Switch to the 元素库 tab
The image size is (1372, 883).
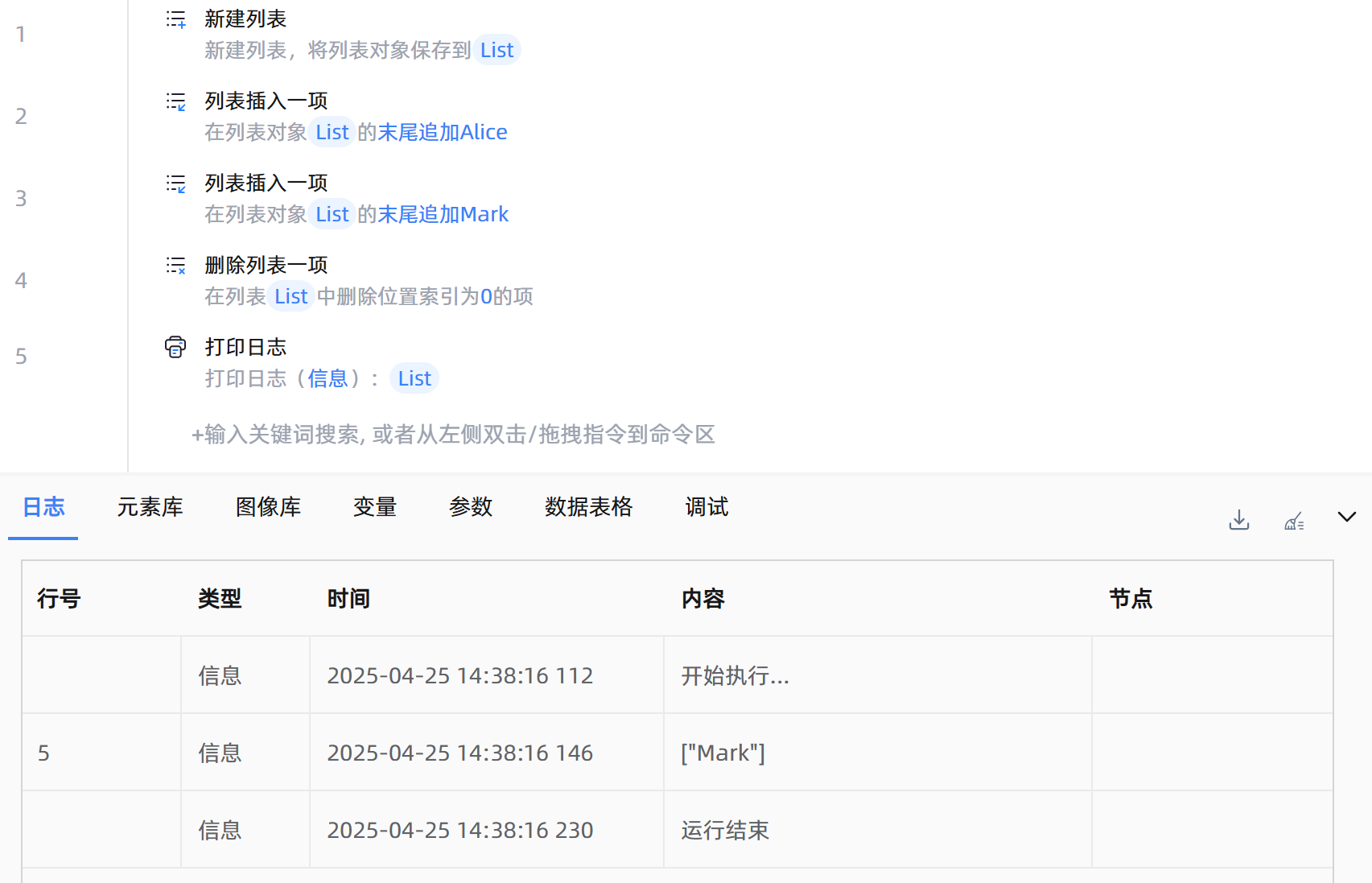[150, 507]
